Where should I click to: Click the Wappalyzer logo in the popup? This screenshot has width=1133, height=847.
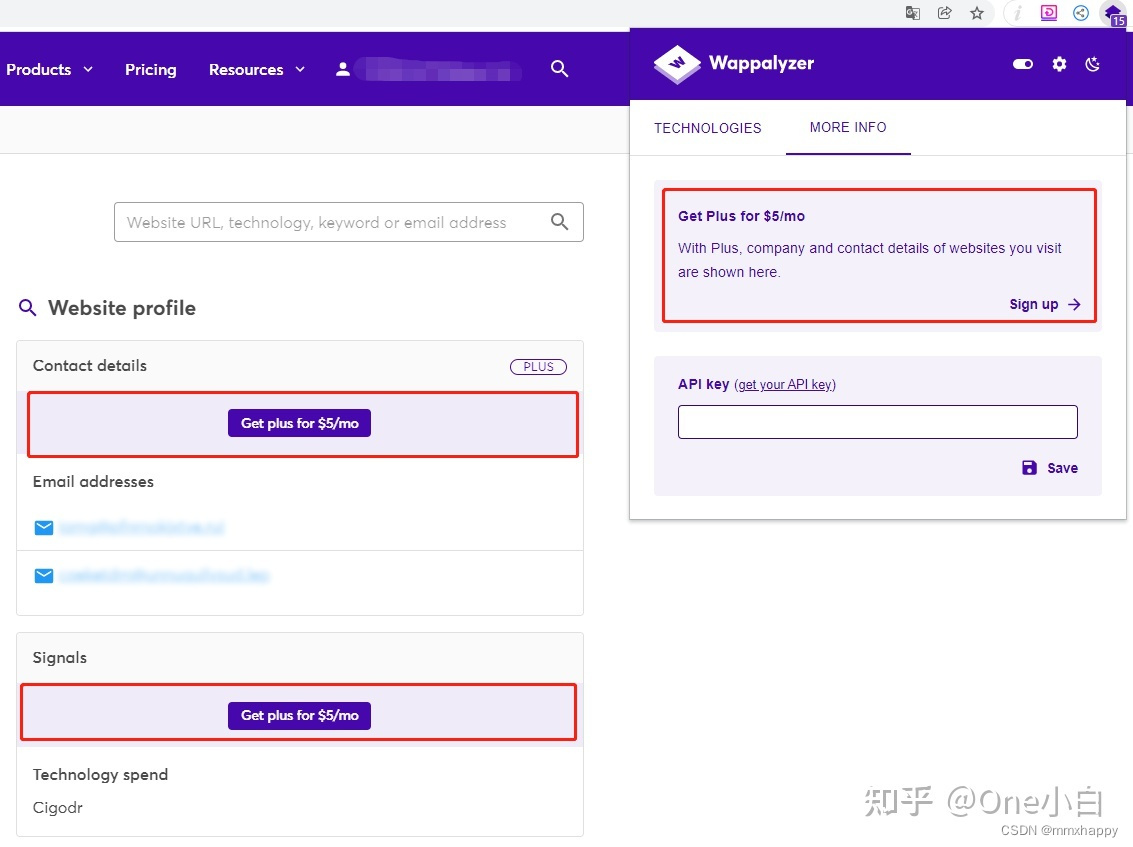point(676,64)
